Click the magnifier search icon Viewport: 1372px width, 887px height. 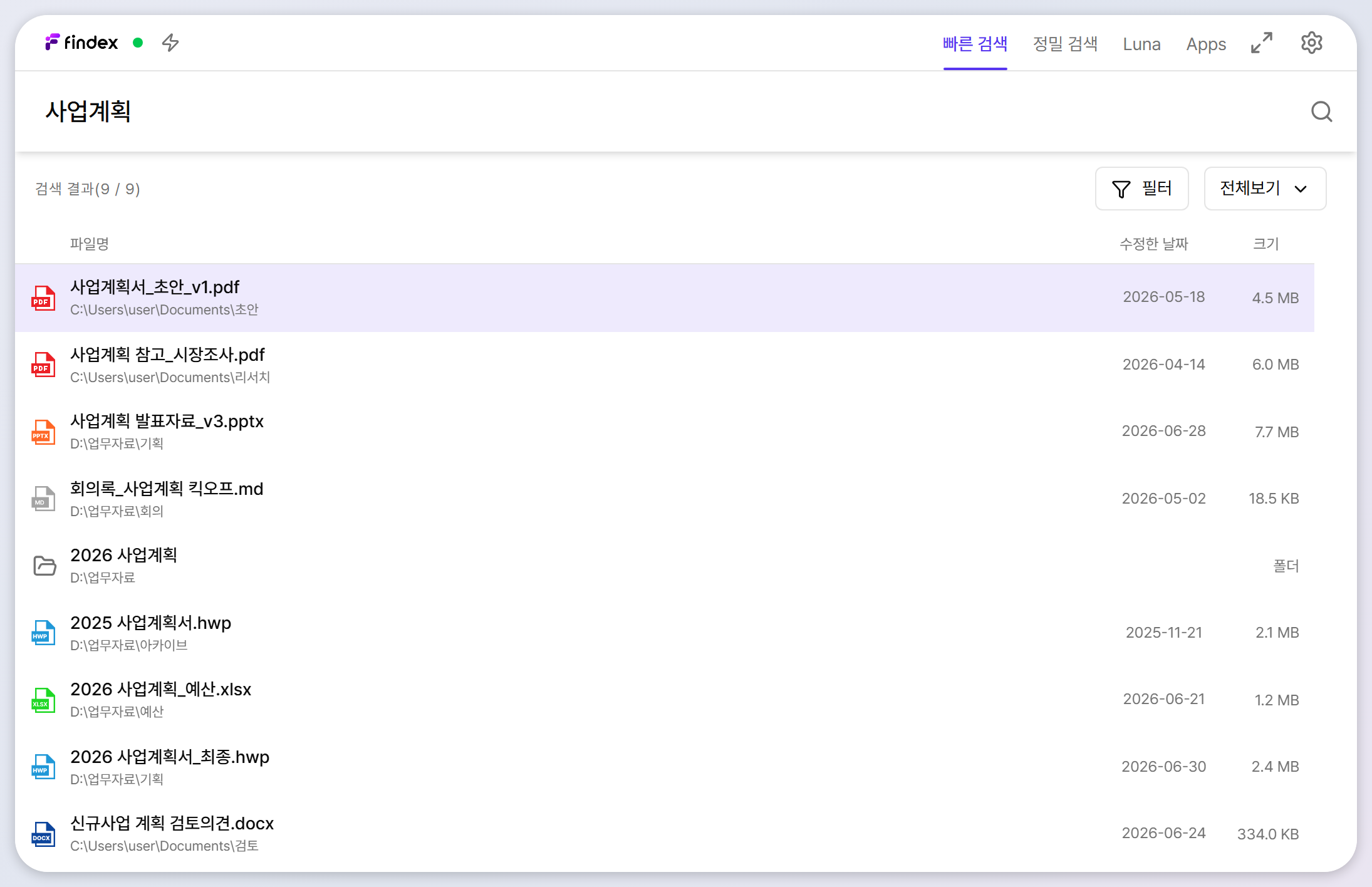(x=1322, y=112)
